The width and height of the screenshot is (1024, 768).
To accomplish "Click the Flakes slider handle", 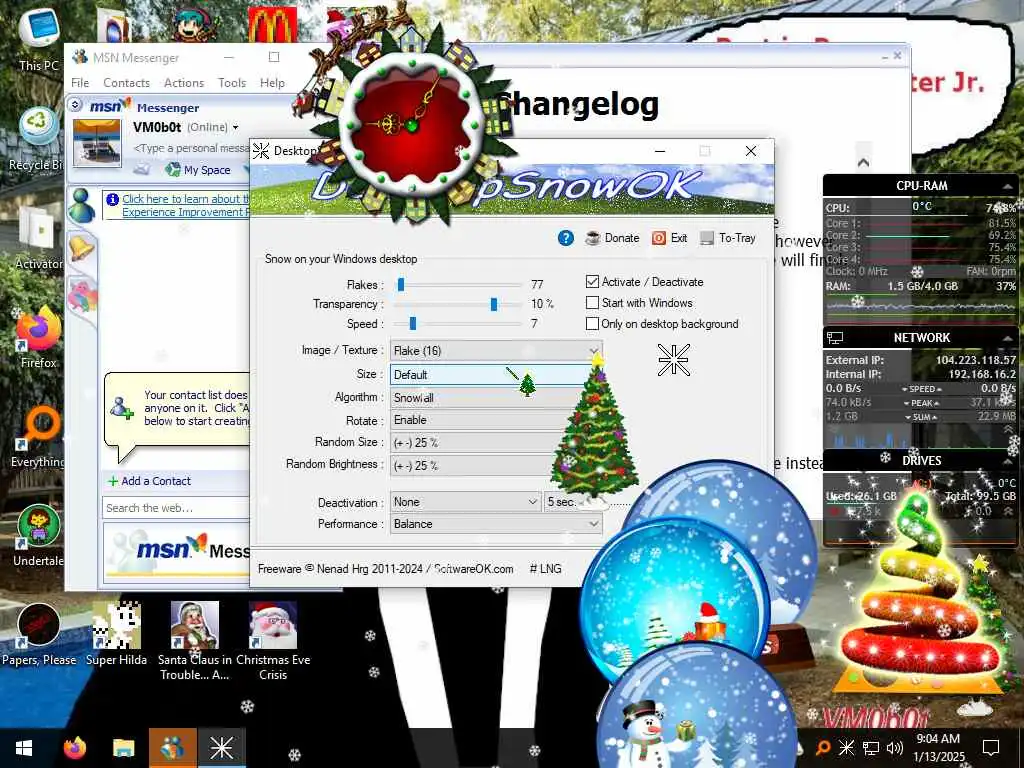I will pyautogui.click(x=401, y=285).
